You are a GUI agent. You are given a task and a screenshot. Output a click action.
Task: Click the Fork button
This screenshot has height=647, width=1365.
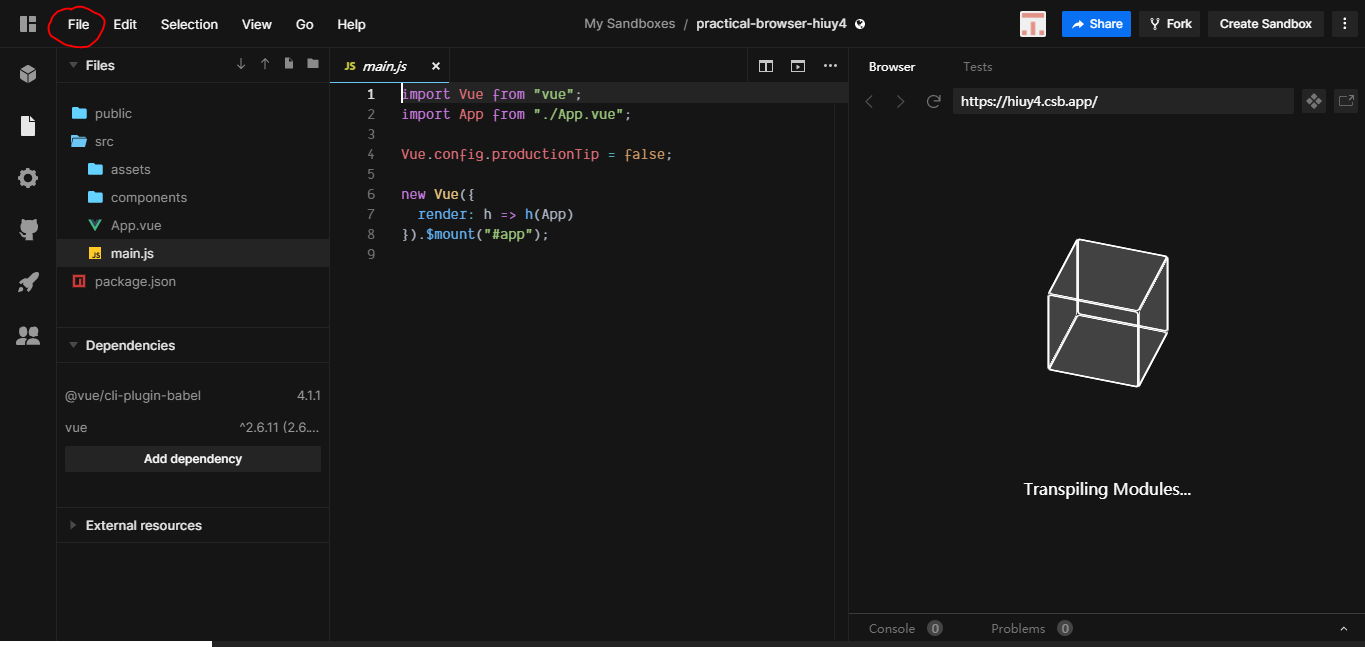click(x=1169, y=24)
